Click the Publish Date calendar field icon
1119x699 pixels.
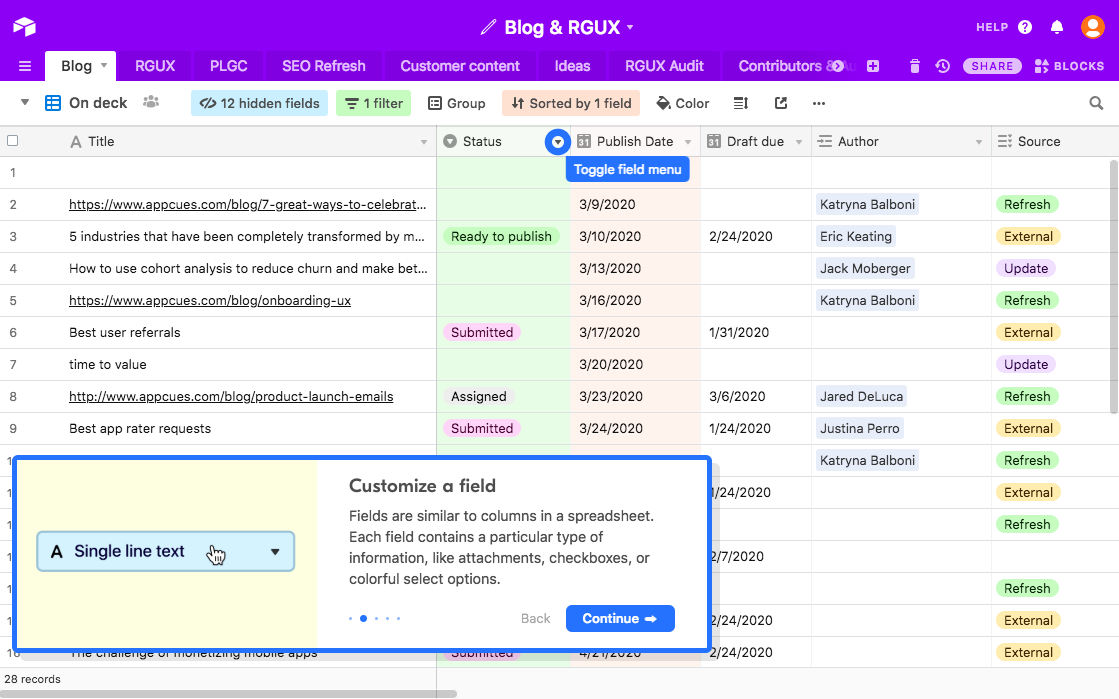click(584, 141)
